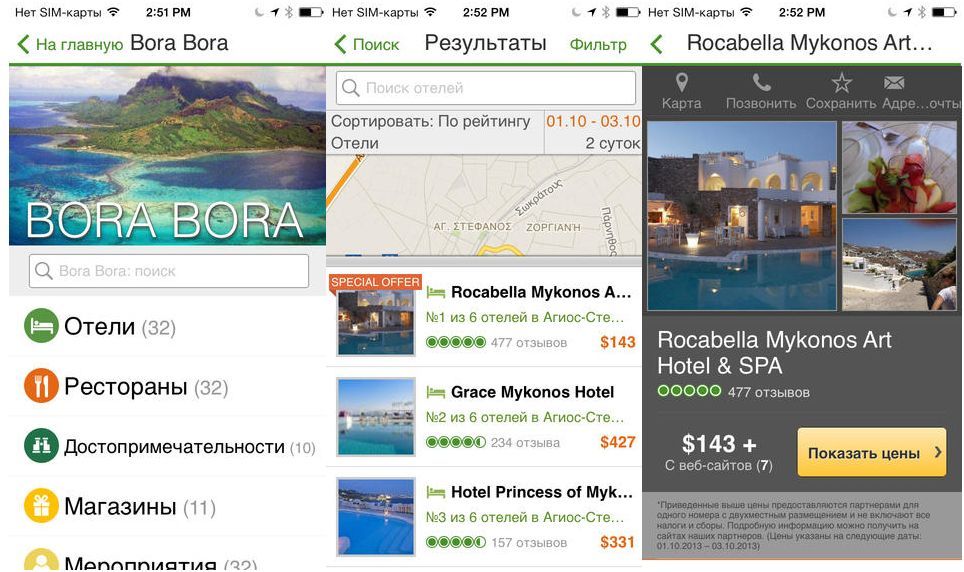Focus the Поиск отелей search field
964x572 pixels.
click(486, 88)
